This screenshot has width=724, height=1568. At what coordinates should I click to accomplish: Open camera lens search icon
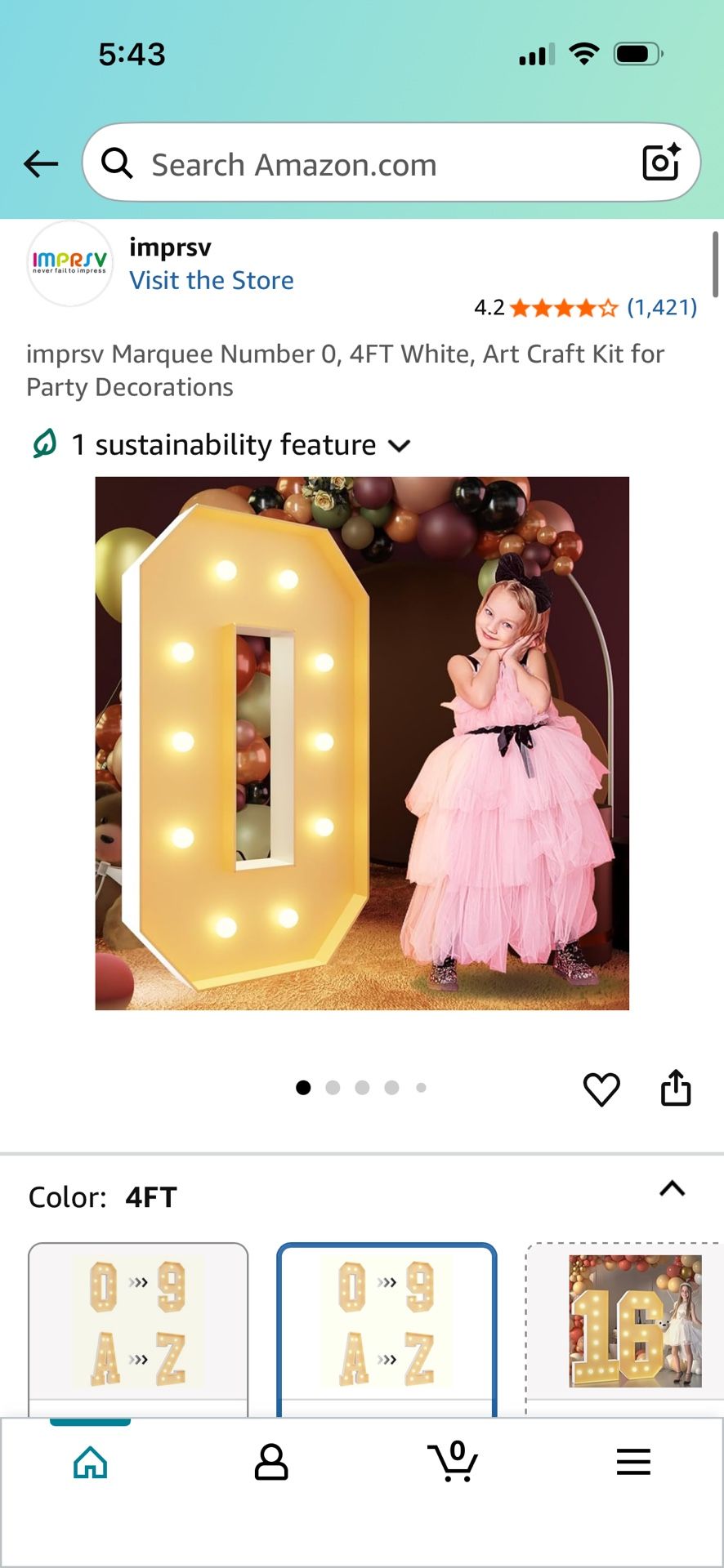(660, 163)
